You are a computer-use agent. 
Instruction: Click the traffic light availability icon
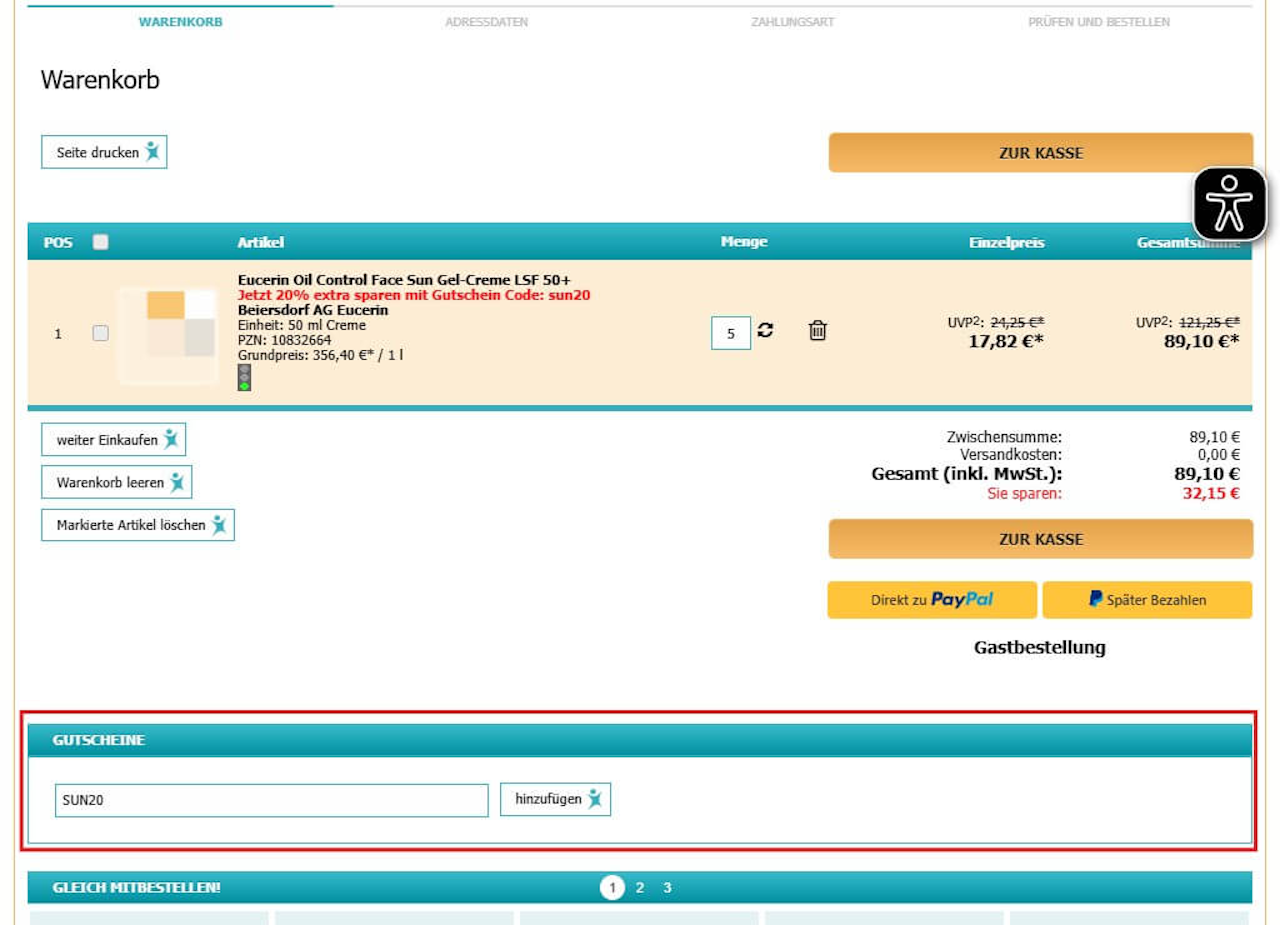244,377
